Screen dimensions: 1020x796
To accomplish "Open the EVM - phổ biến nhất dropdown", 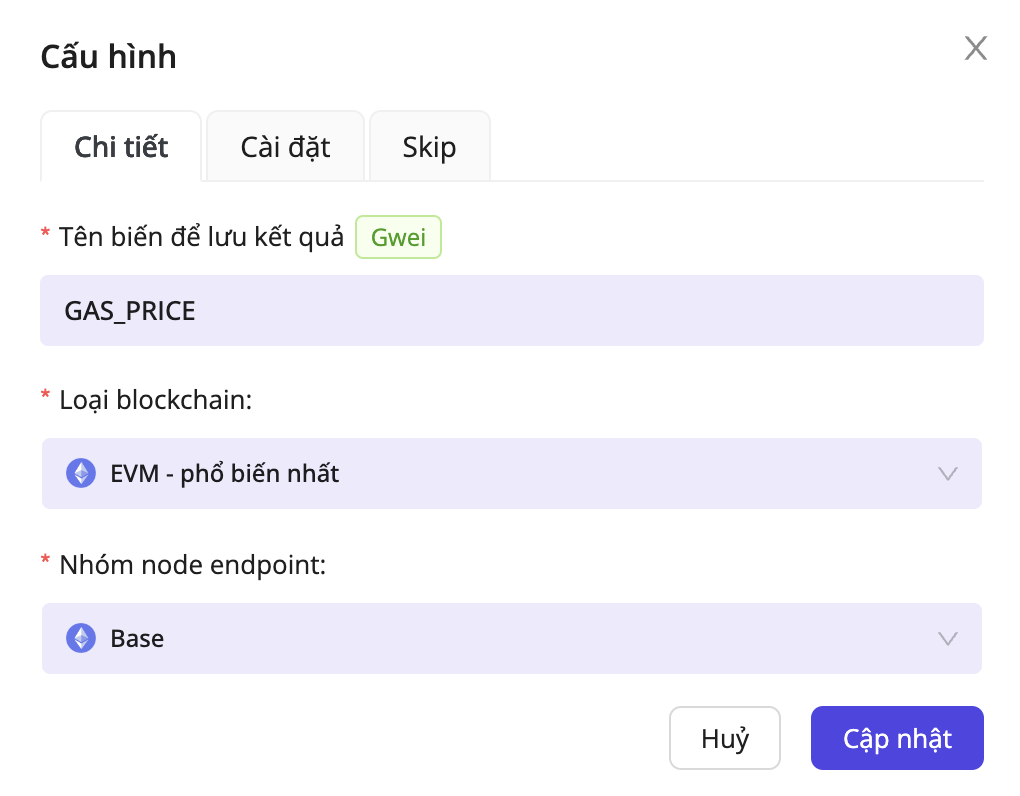I will (511, 473).
